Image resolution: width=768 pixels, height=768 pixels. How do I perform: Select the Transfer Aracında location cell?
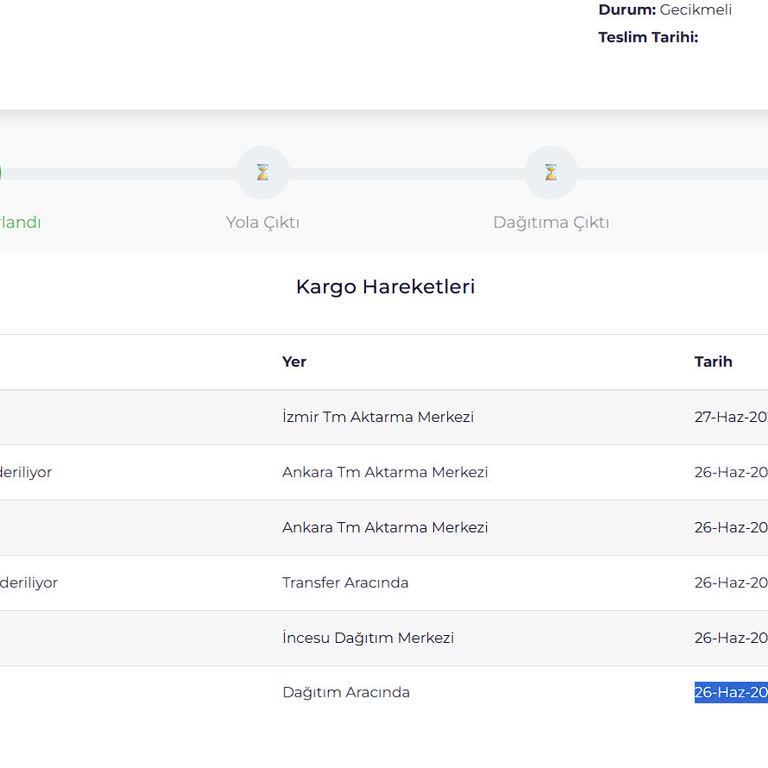[345, 582]
